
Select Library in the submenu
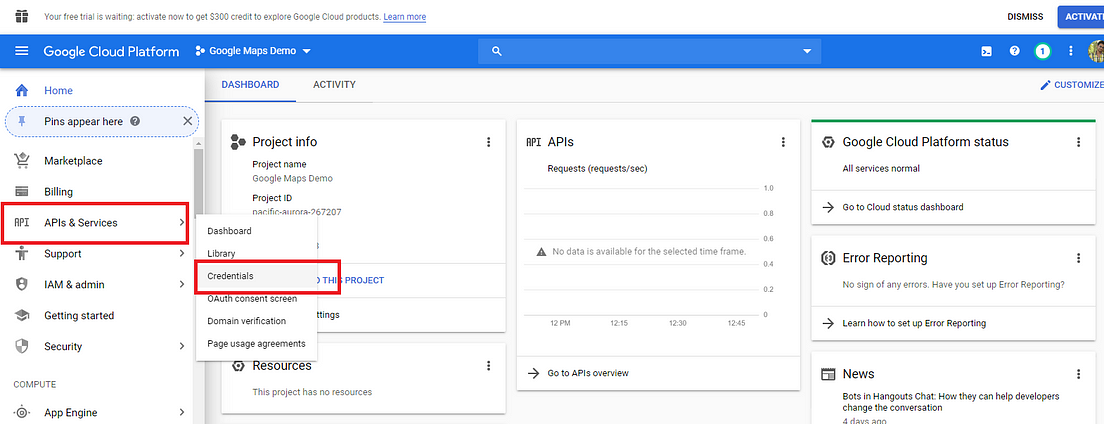257,254
